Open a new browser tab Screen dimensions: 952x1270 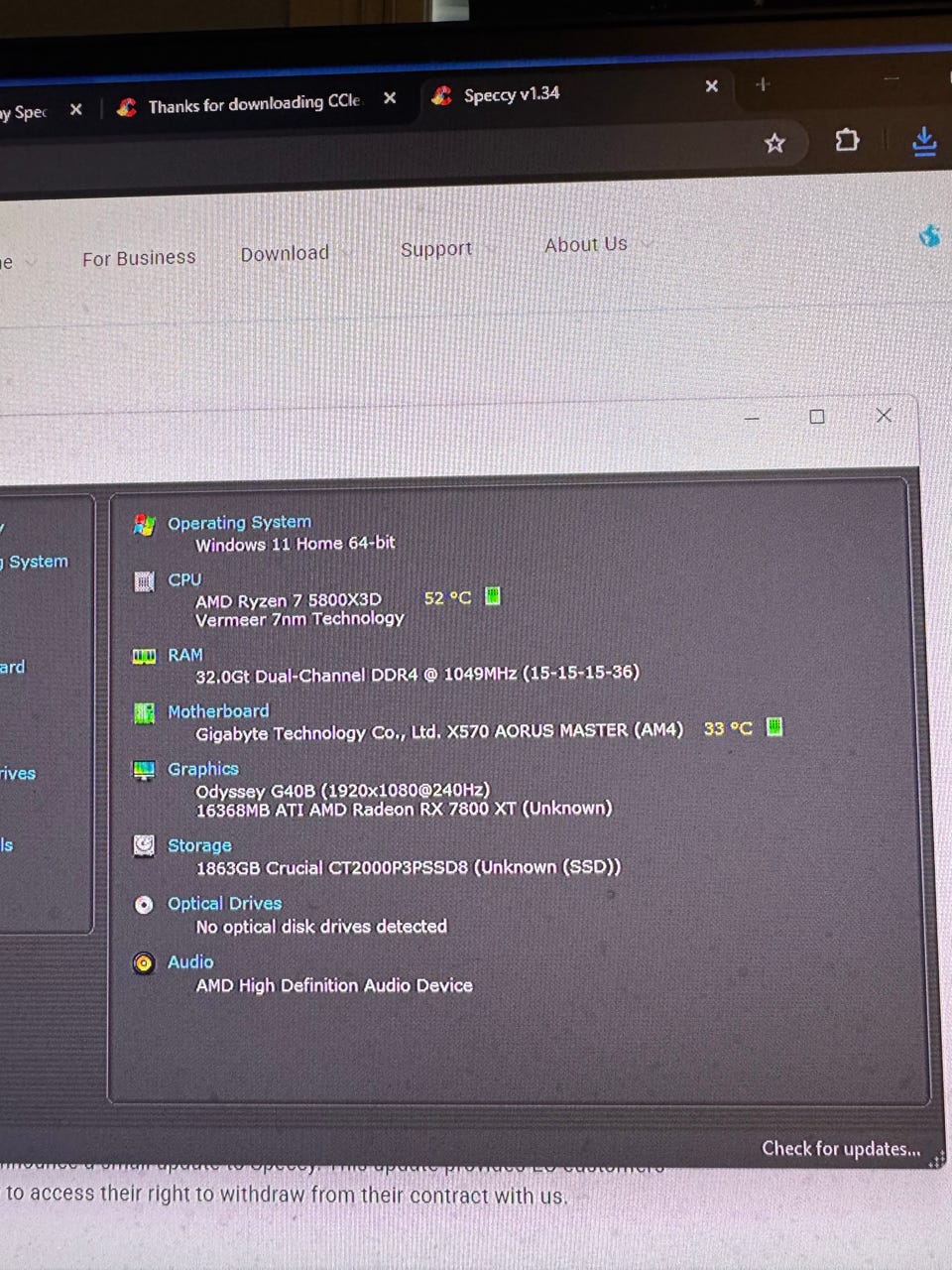762,84
